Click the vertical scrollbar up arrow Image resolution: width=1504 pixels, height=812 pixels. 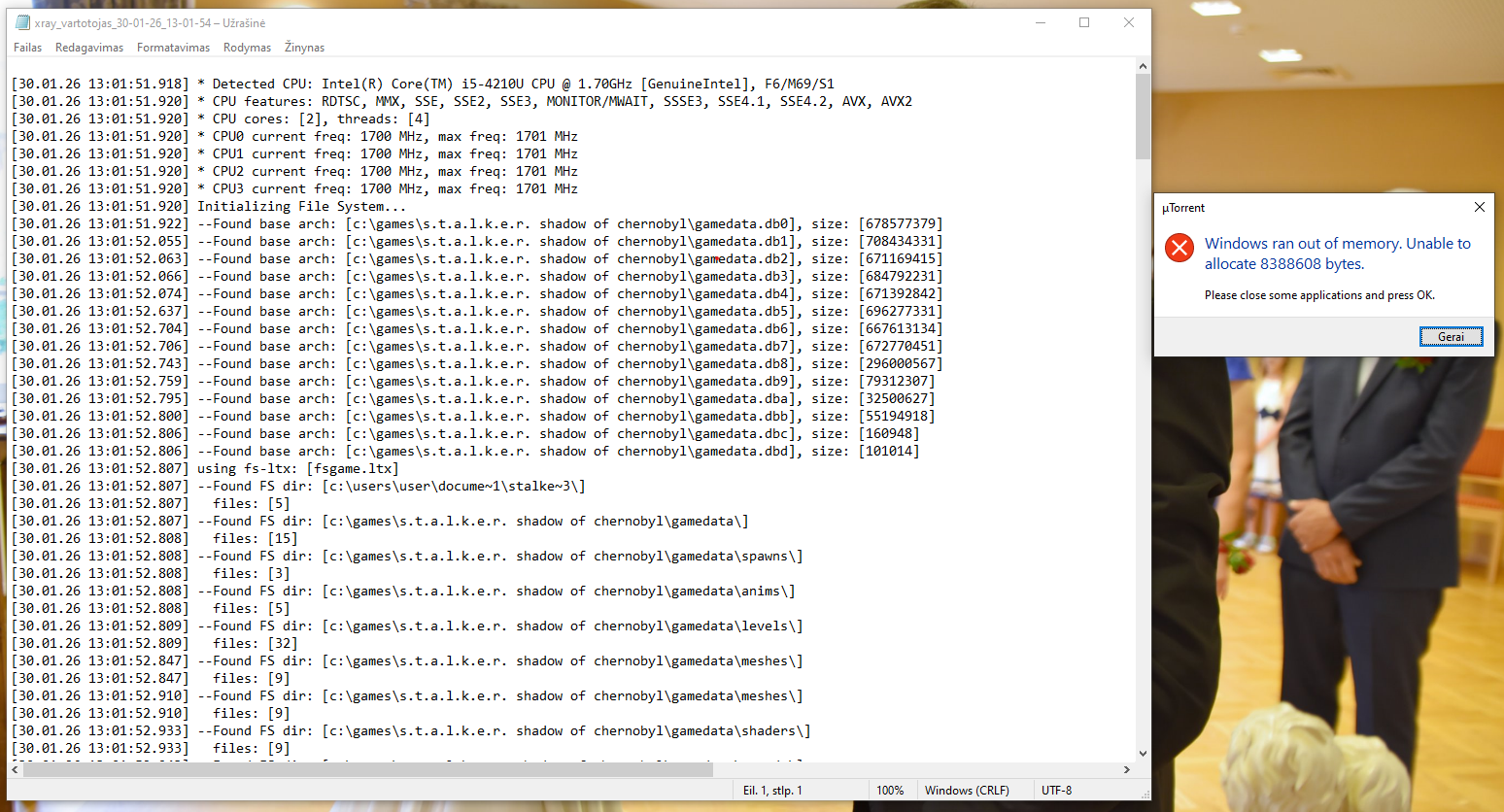pos(1143,66)
